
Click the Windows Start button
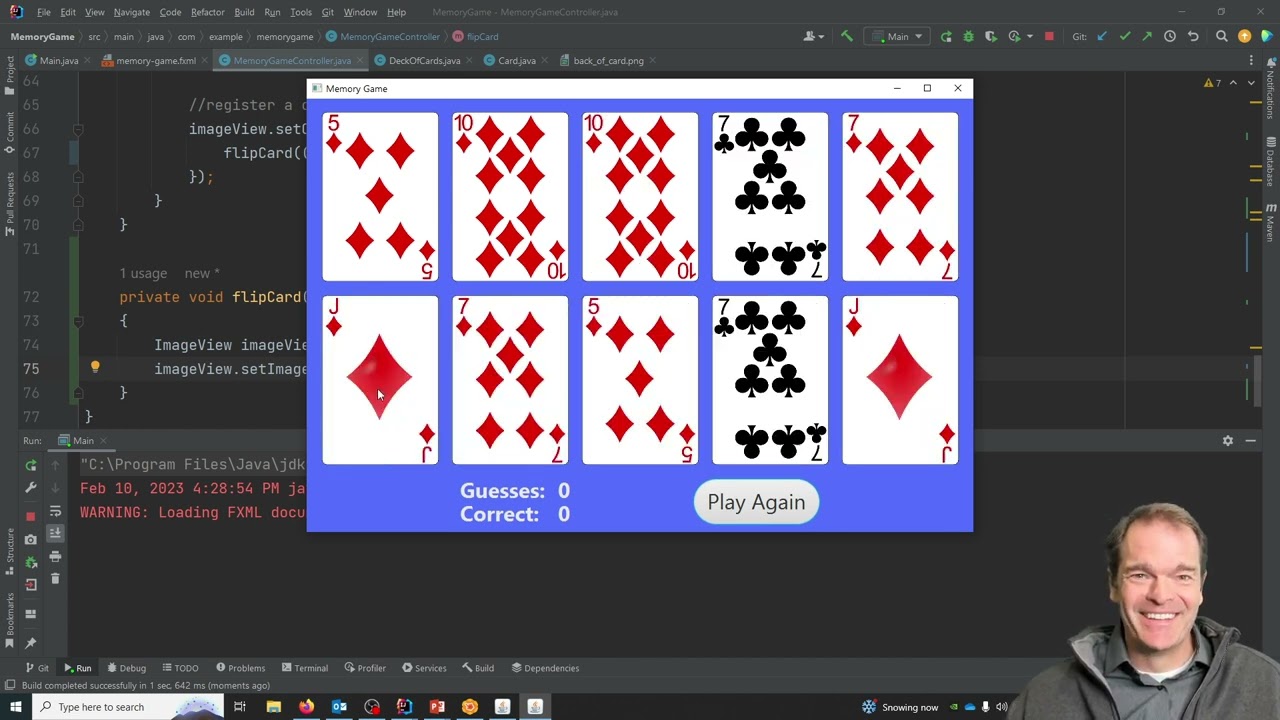pos(15,707)
